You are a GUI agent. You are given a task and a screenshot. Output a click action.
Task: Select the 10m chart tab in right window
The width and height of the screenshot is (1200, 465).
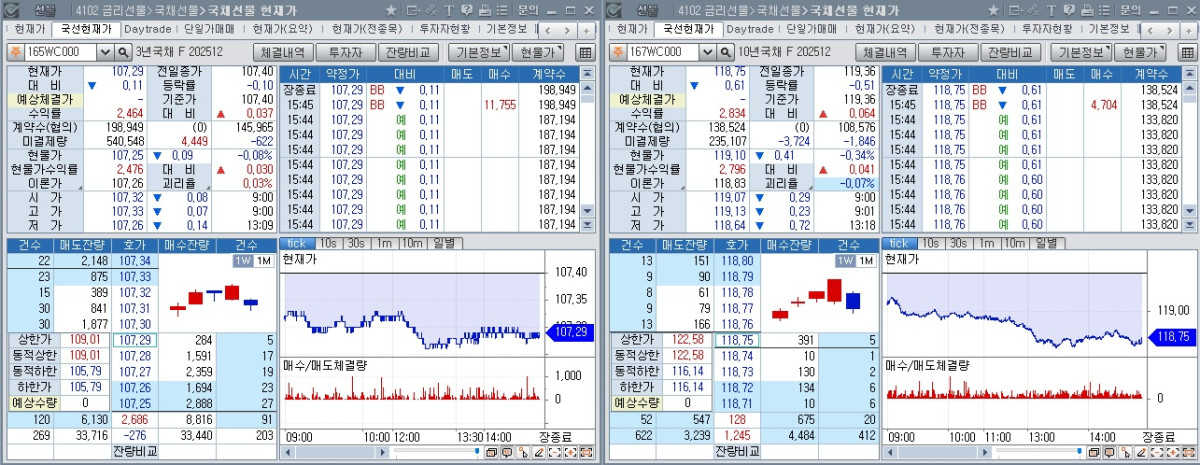pyautogui.click(x=1013, y=243)
